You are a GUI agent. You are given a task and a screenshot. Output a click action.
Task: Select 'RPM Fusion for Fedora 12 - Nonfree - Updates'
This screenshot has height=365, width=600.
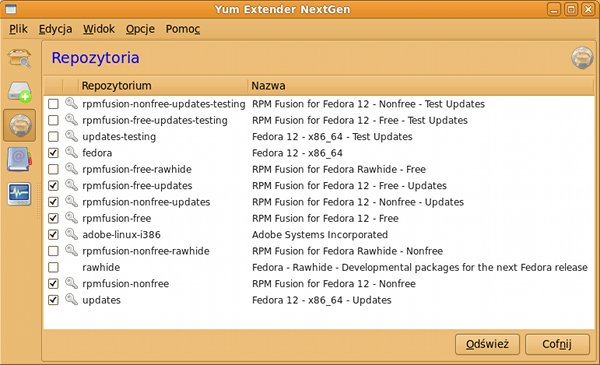(x=358, y=202)
